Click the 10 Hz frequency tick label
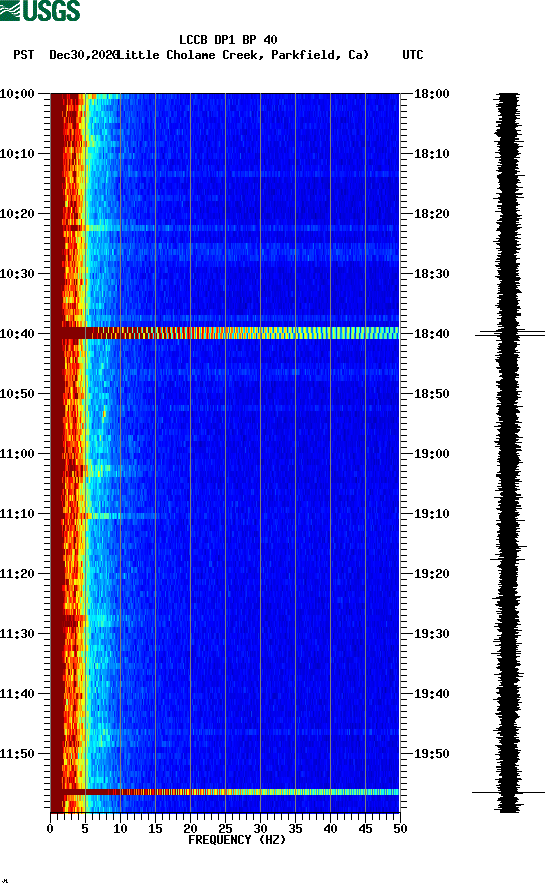The height and width of the screenshot is (892, 552). click(x=120, y=829)
